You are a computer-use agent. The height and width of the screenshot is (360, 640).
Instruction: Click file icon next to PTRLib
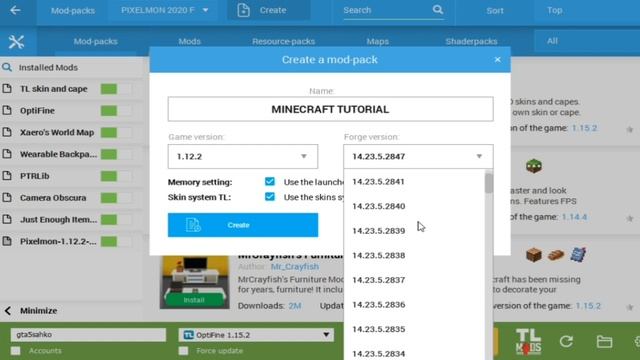pos(7,176)
